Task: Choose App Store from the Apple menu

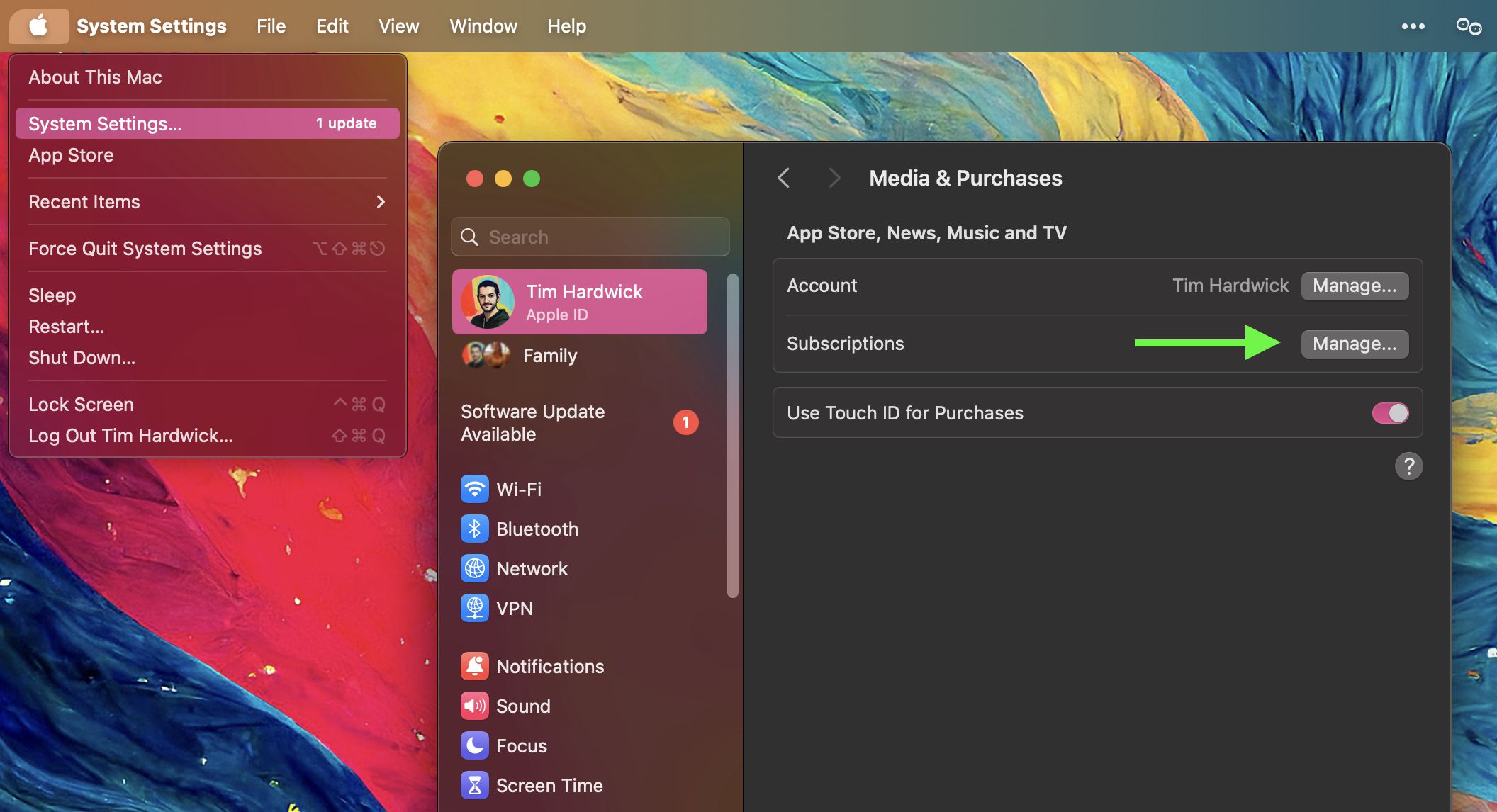Action: pyautogui.click(x=71, y=155)
